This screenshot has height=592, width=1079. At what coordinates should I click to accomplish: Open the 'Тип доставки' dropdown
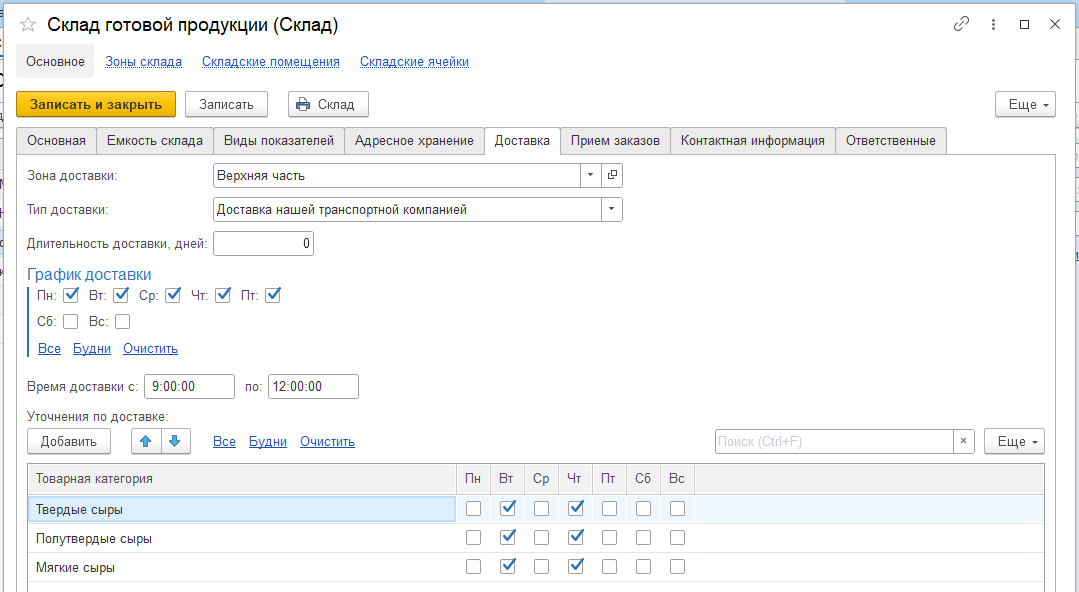click(x=610, y=209)
